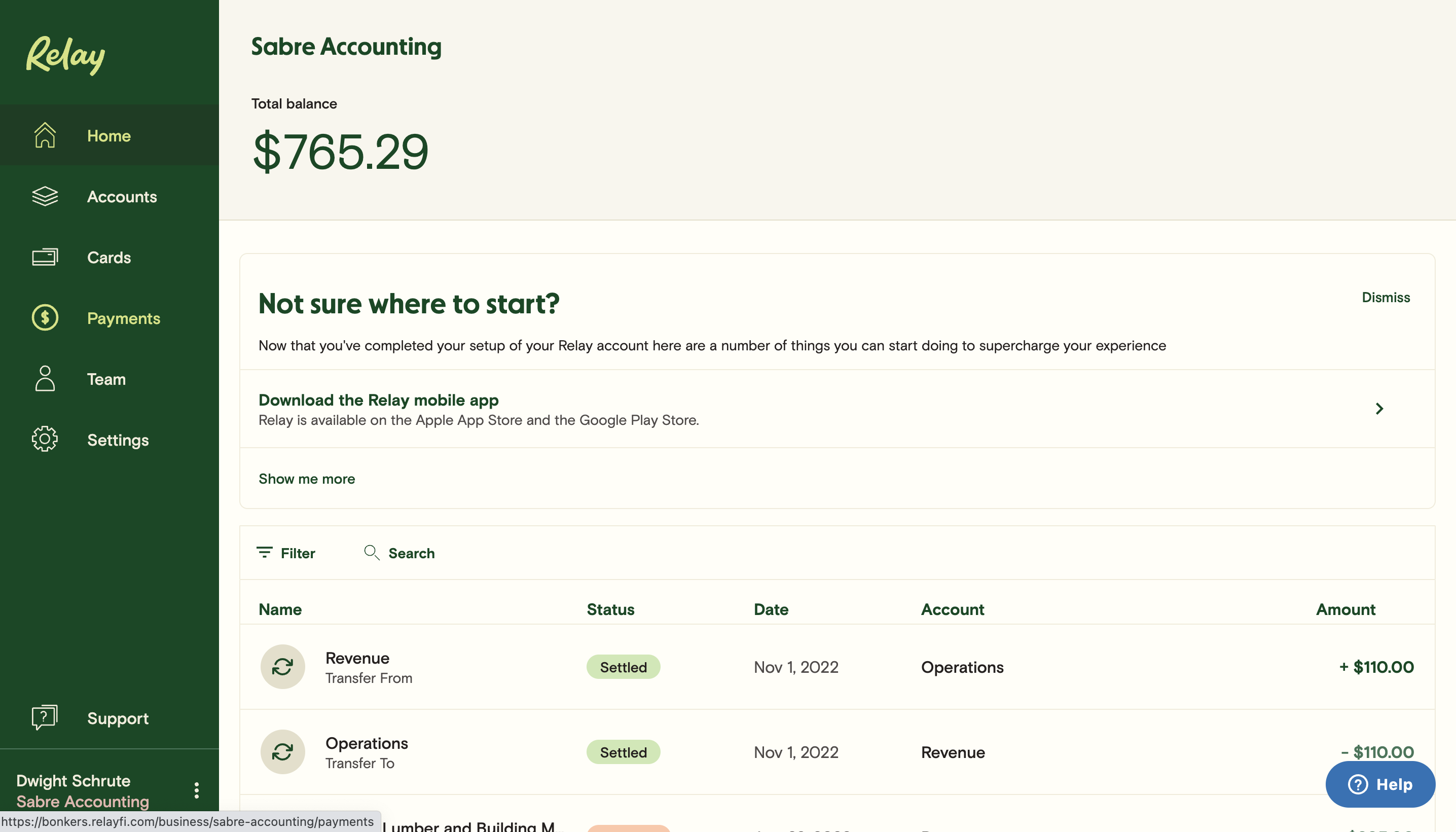Open Download the Relay mobile app link
This screenshot has height=832, width=1456.
coord(378,400)
